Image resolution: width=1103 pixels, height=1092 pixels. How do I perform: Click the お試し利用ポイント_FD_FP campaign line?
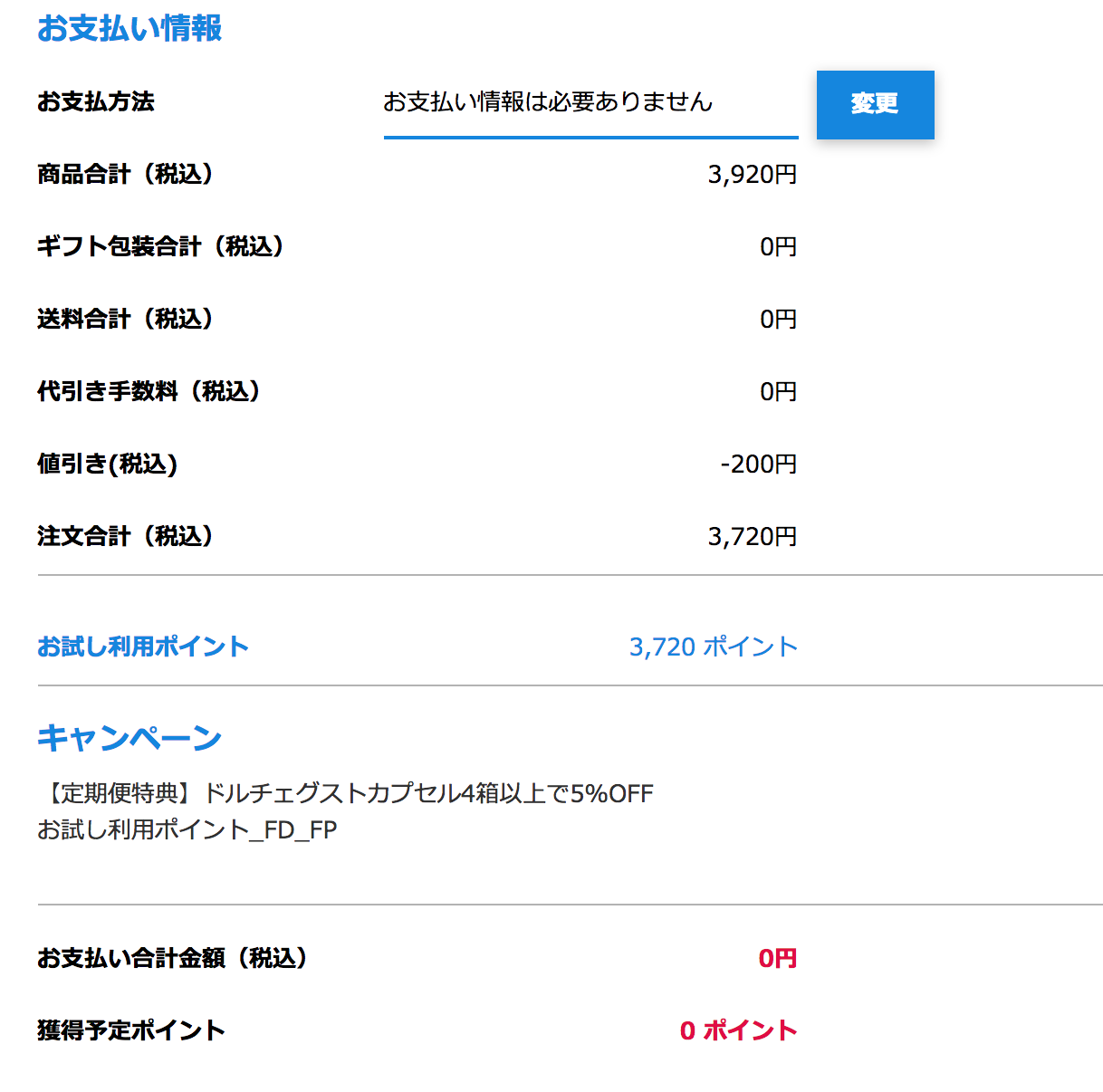click(187, 829)
